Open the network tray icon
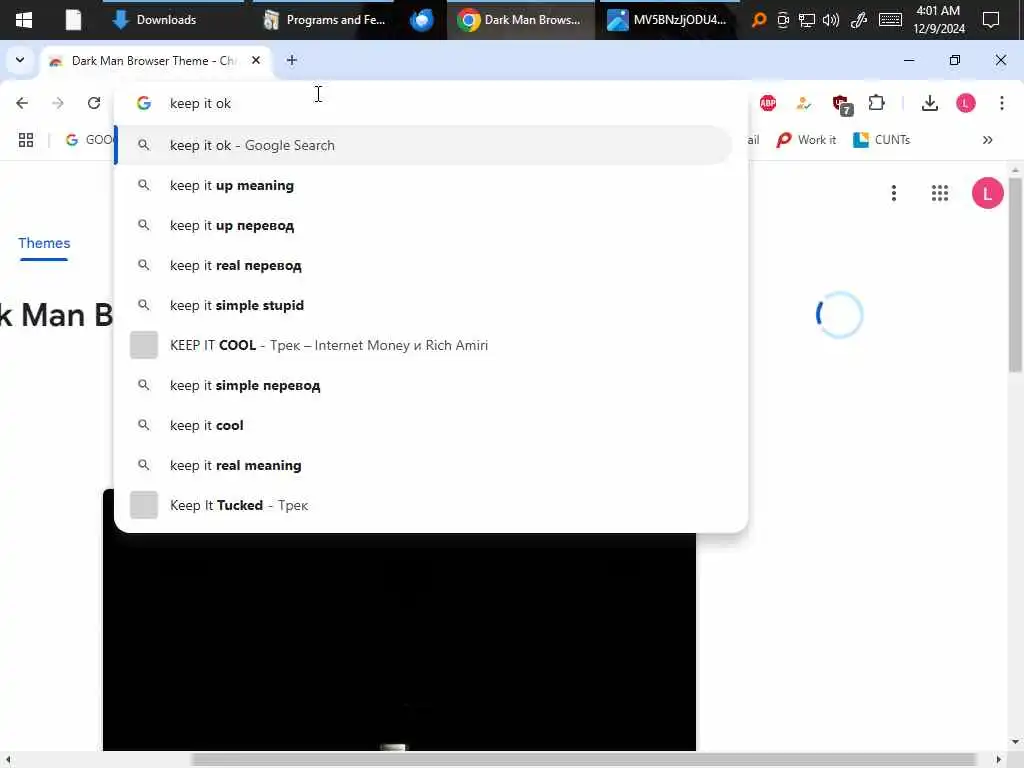Screen dimensions: 1024x768 [807, 20]
